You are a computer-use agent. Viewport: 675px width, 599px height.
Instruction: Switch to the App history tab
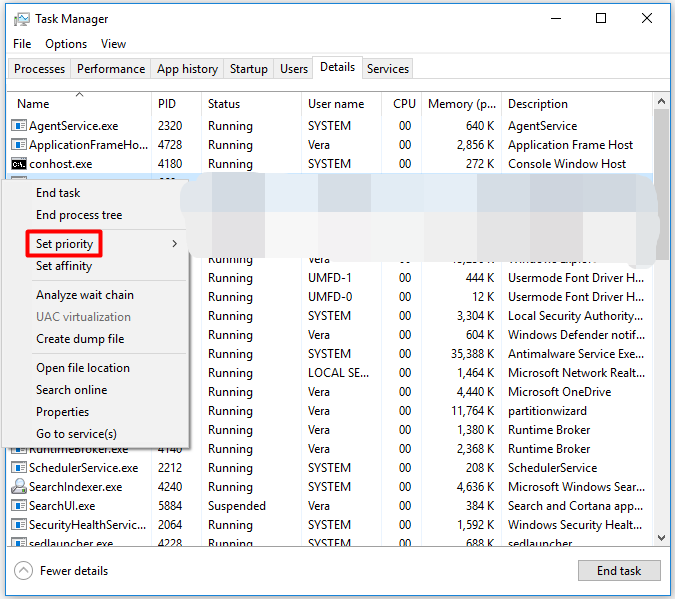coord(187,69)
